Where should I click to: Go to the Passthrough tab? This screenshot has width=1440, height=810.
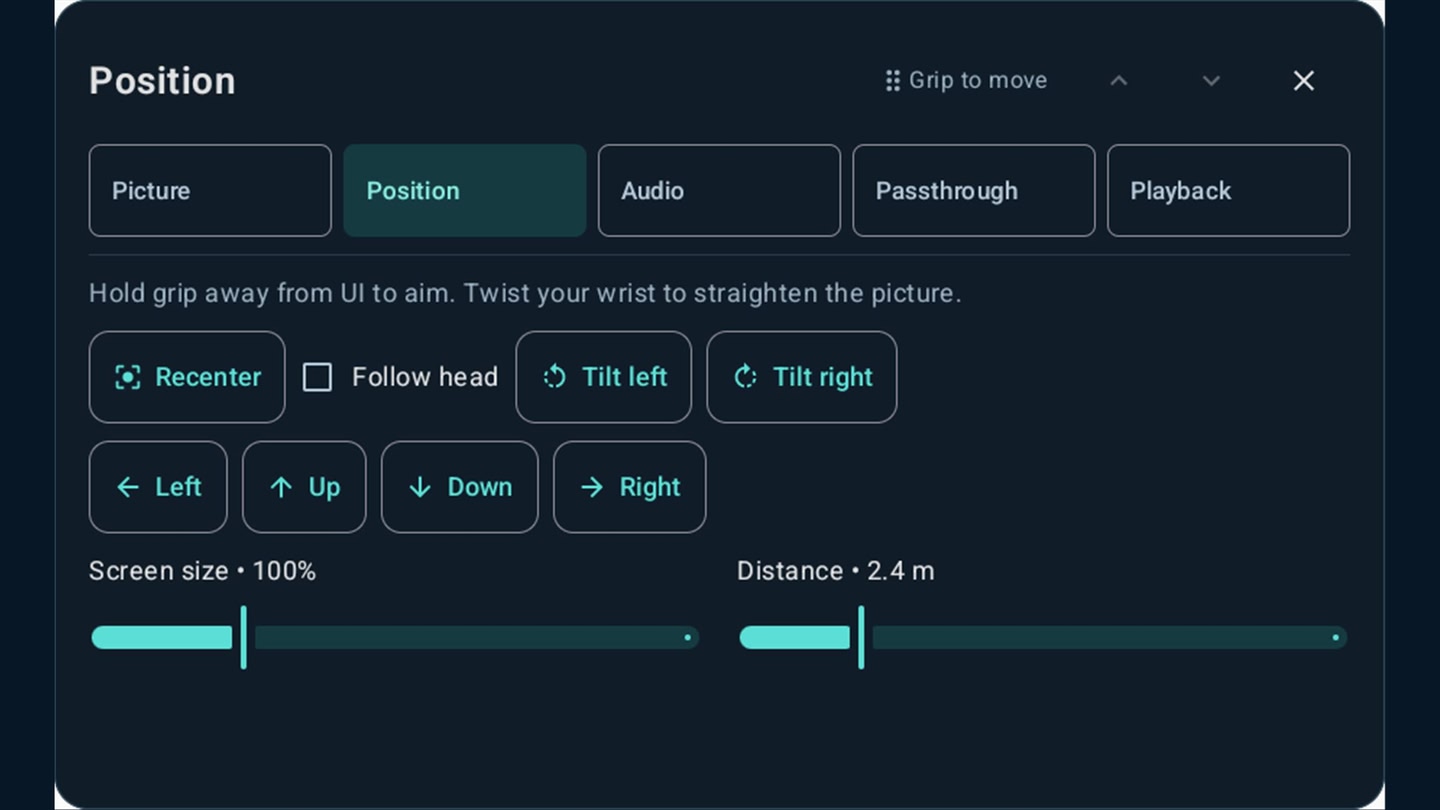(974, 191)
